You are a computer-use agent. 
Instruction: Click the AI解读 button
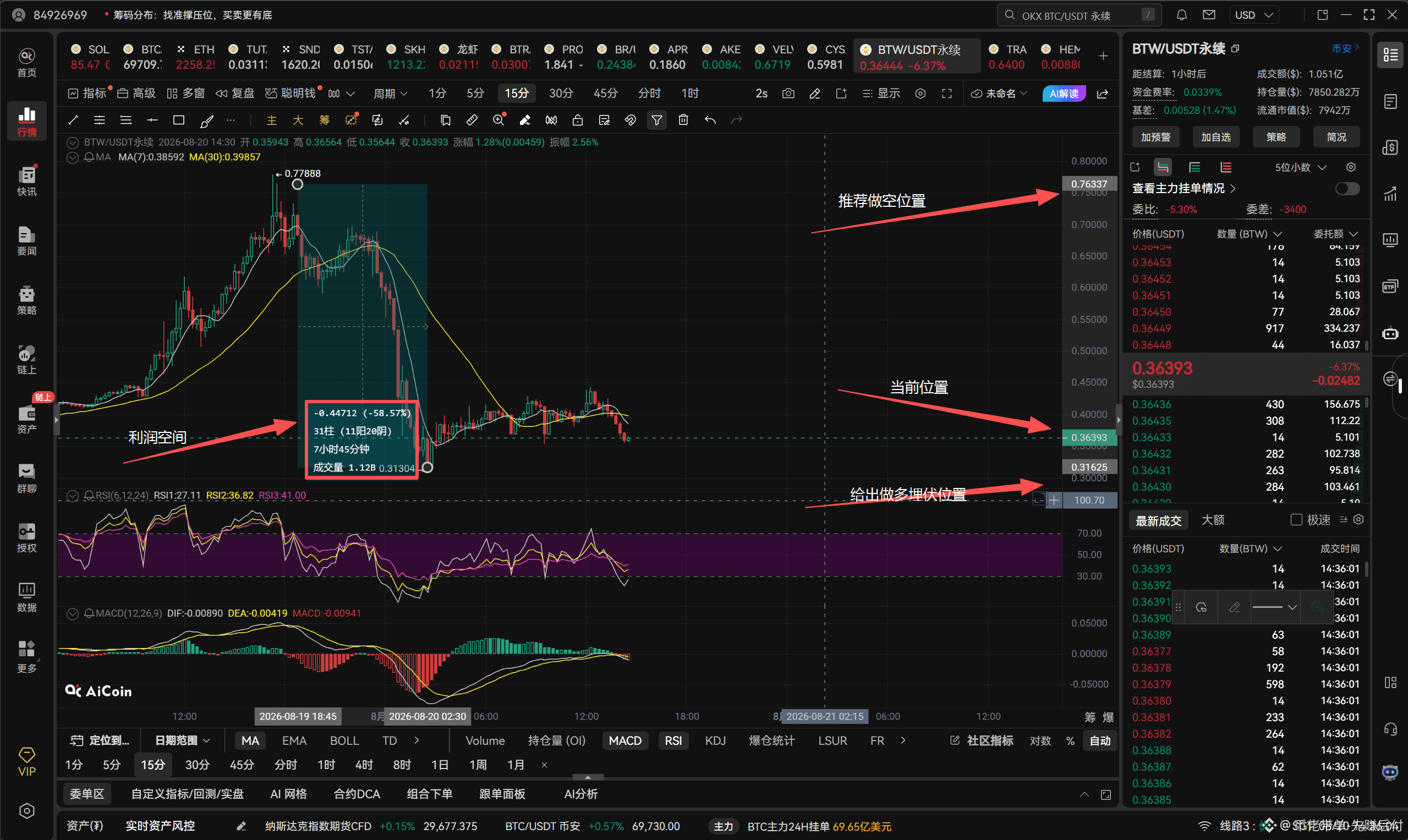[1064, 94]
